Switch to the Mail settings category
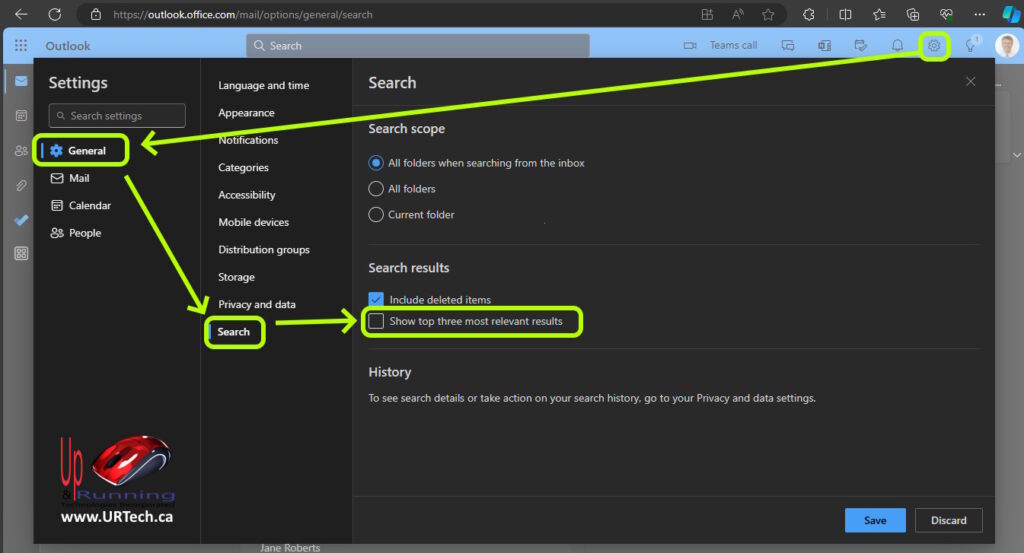The image size is (1024, 553). pos(79,178)
